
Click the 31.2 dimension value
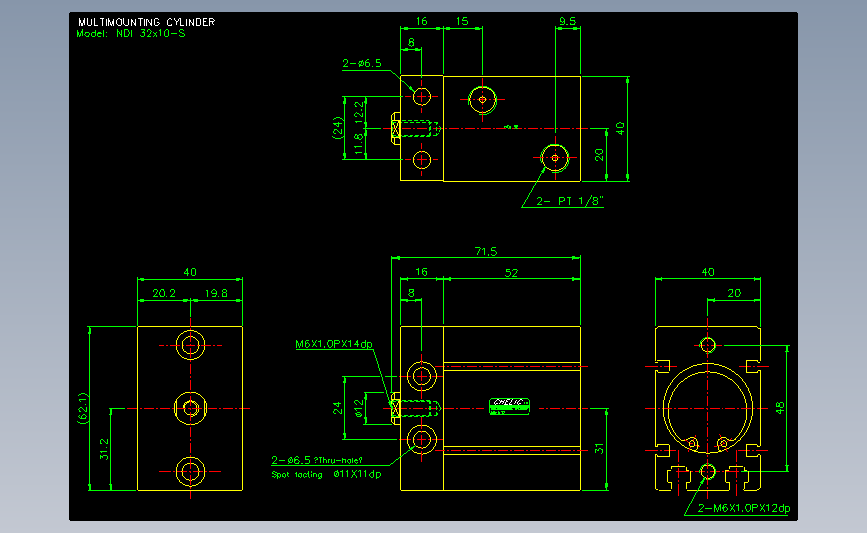click(x=104, y=449)
